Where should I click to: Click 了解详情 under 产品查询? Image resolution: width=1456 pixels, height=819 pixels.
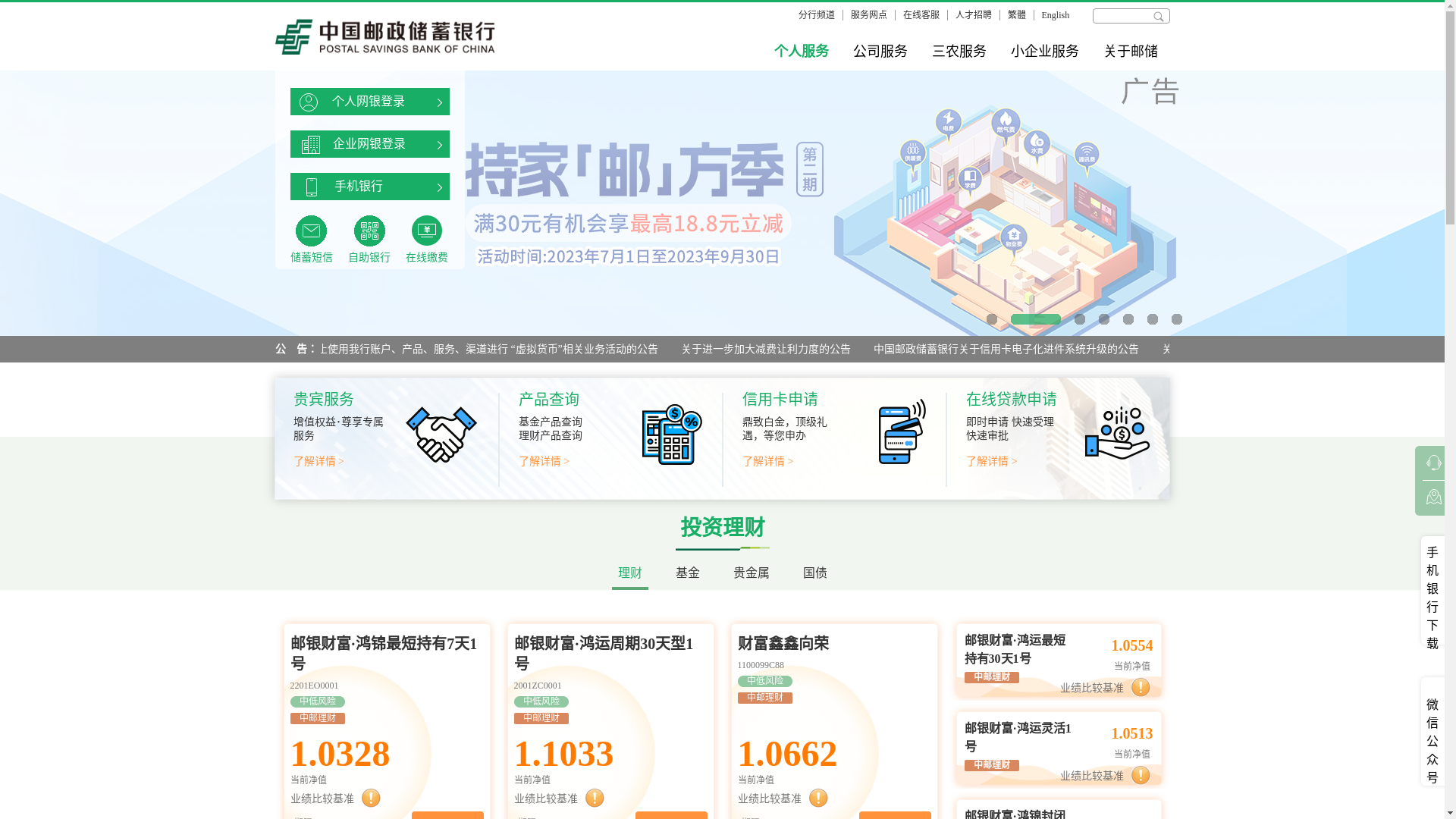tap(544, 461)
